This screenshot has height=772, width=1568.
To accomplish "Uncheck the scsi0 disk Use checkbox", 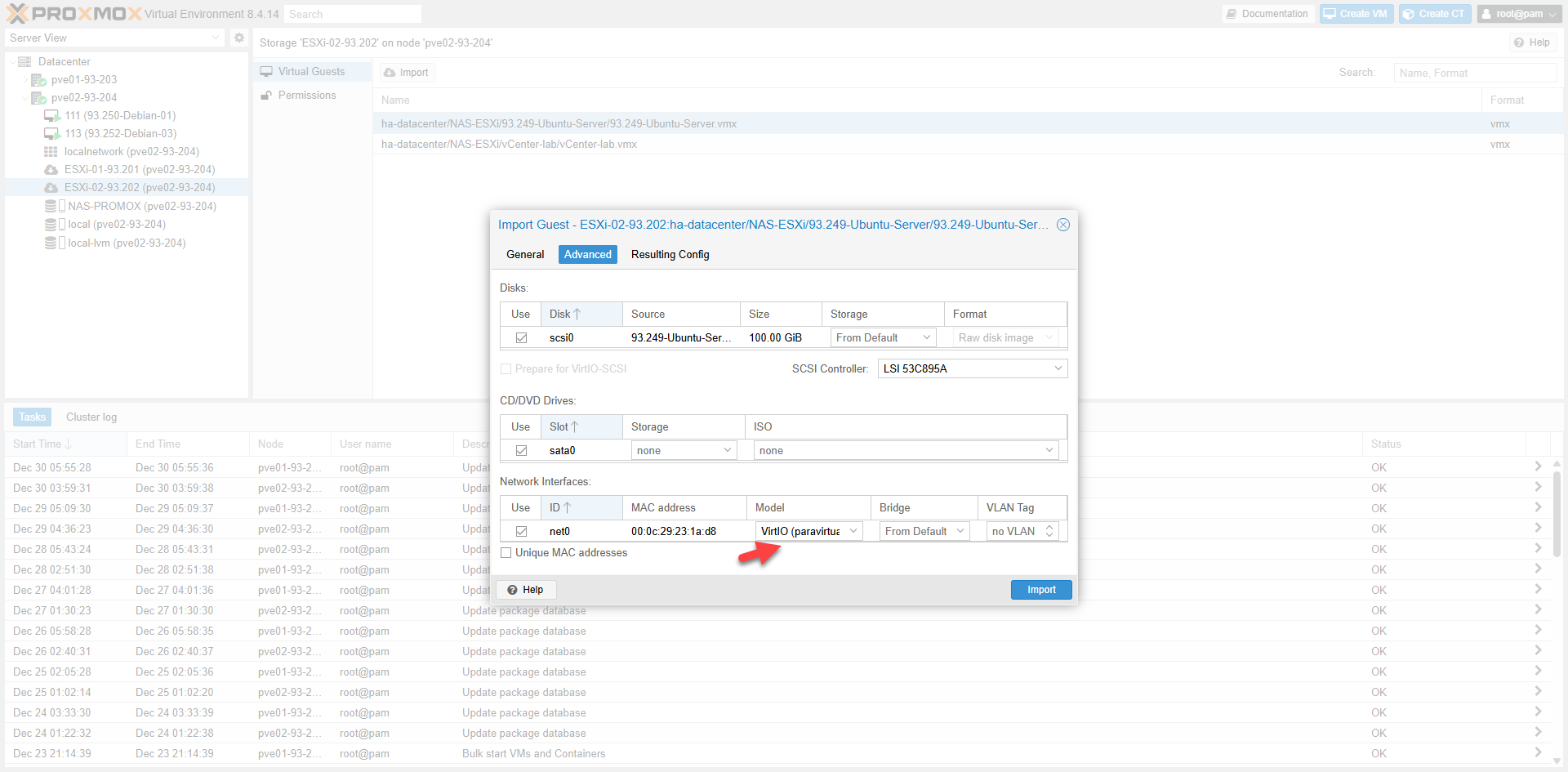I will [521, 338].
